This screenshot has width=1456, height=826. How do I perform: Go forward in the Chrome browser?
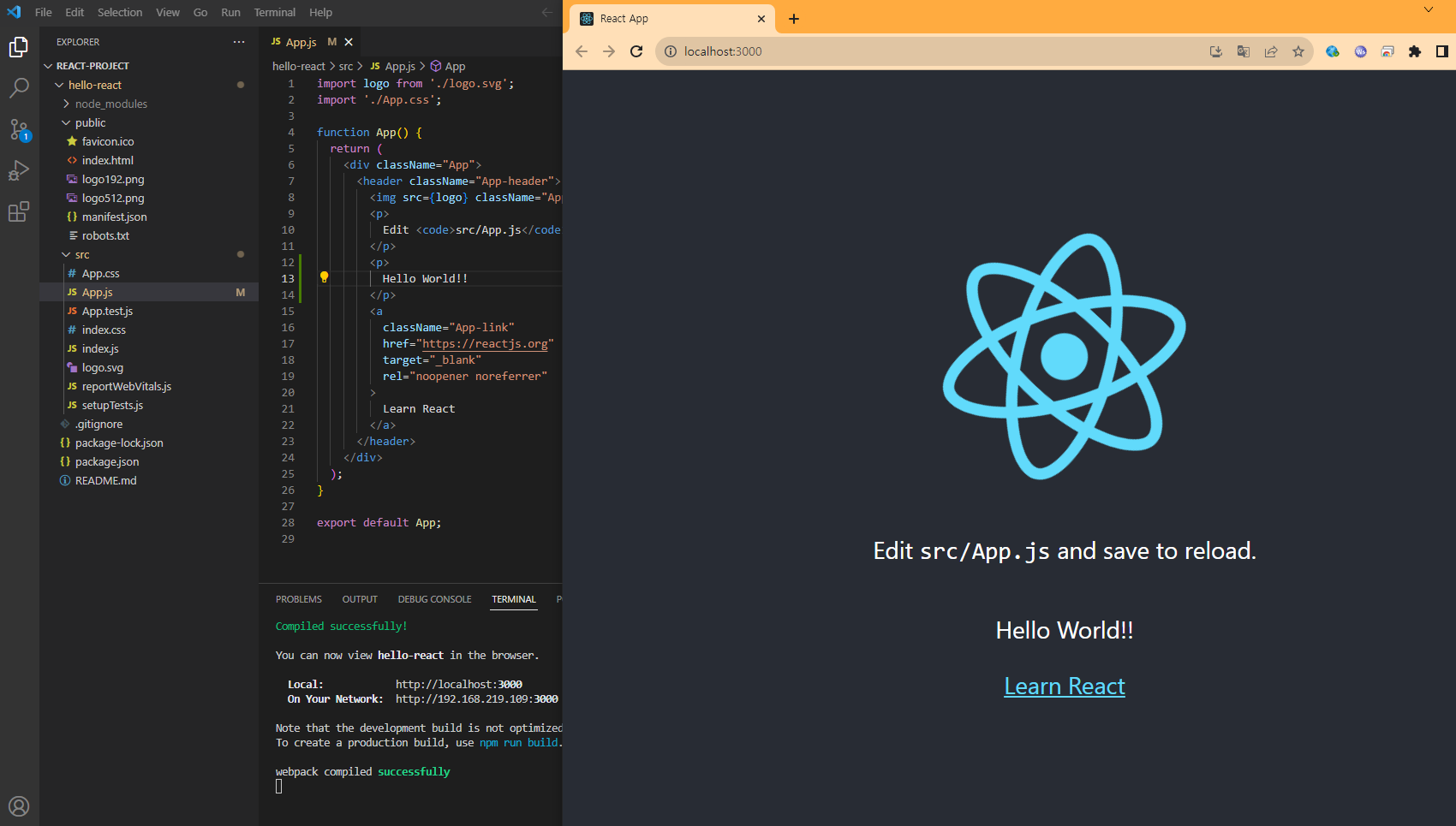click(x=609, y=51)
